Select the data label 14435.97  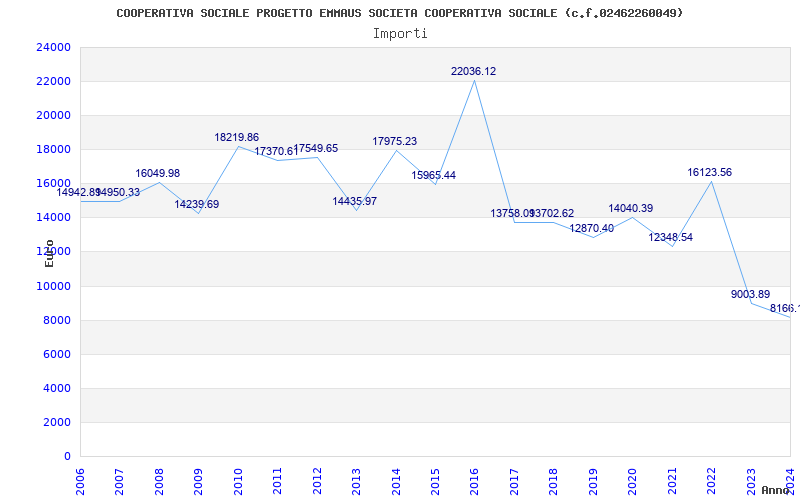(x=355, y=202)
